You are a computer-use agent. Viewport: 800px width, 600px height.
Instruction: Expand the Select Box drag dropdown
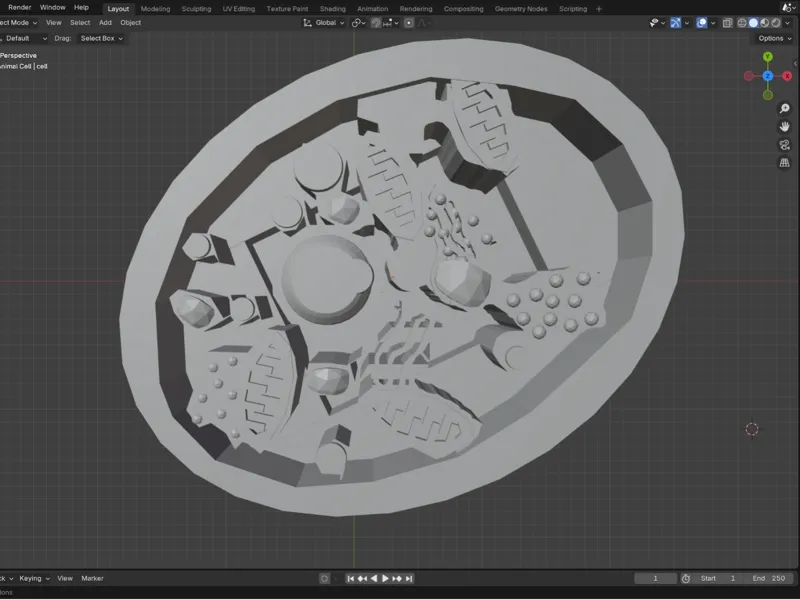pos(101,38)
